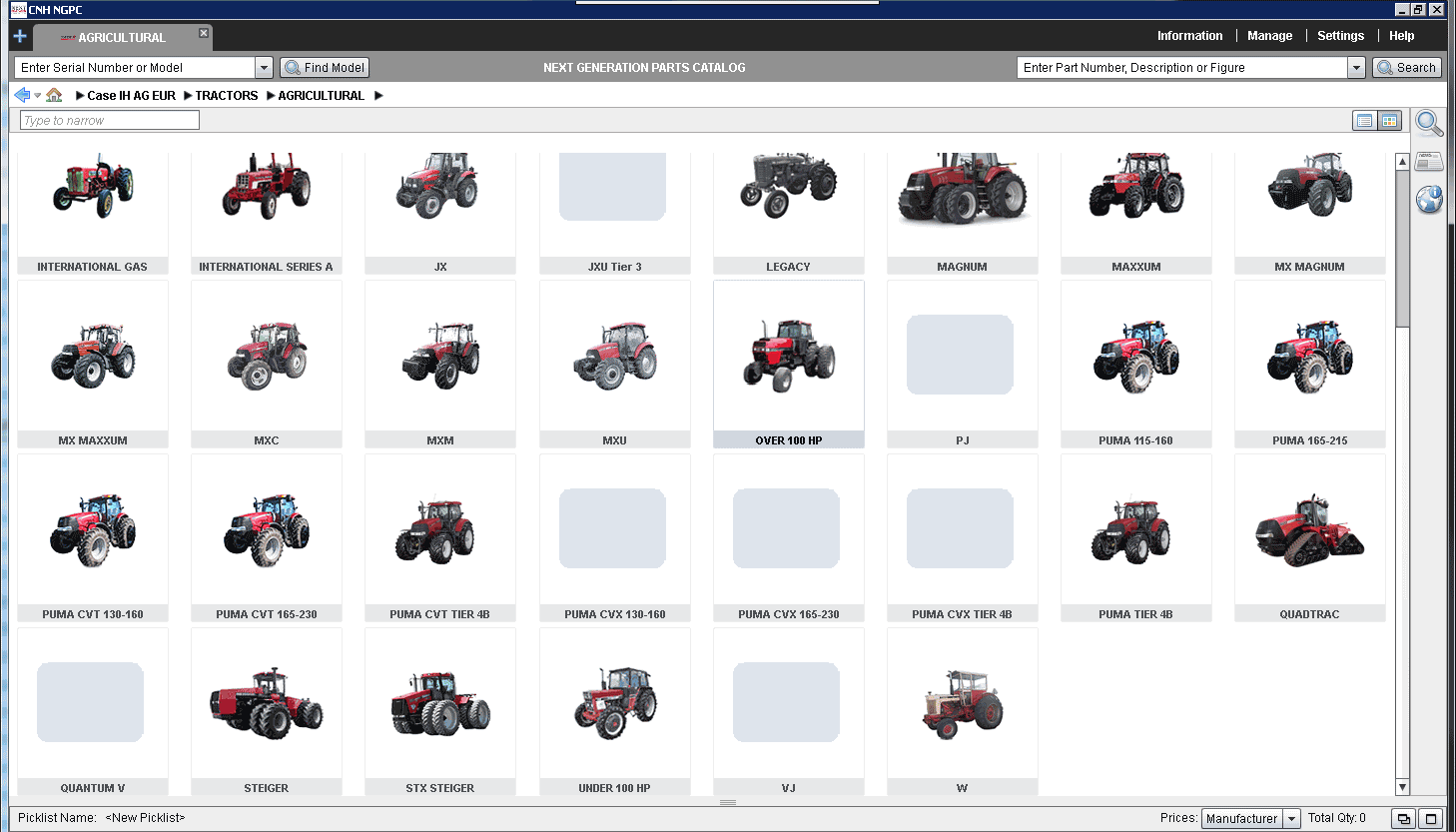Switch to list view icon
This screenshot has width=1456, height=832.
coord(1364,121)
